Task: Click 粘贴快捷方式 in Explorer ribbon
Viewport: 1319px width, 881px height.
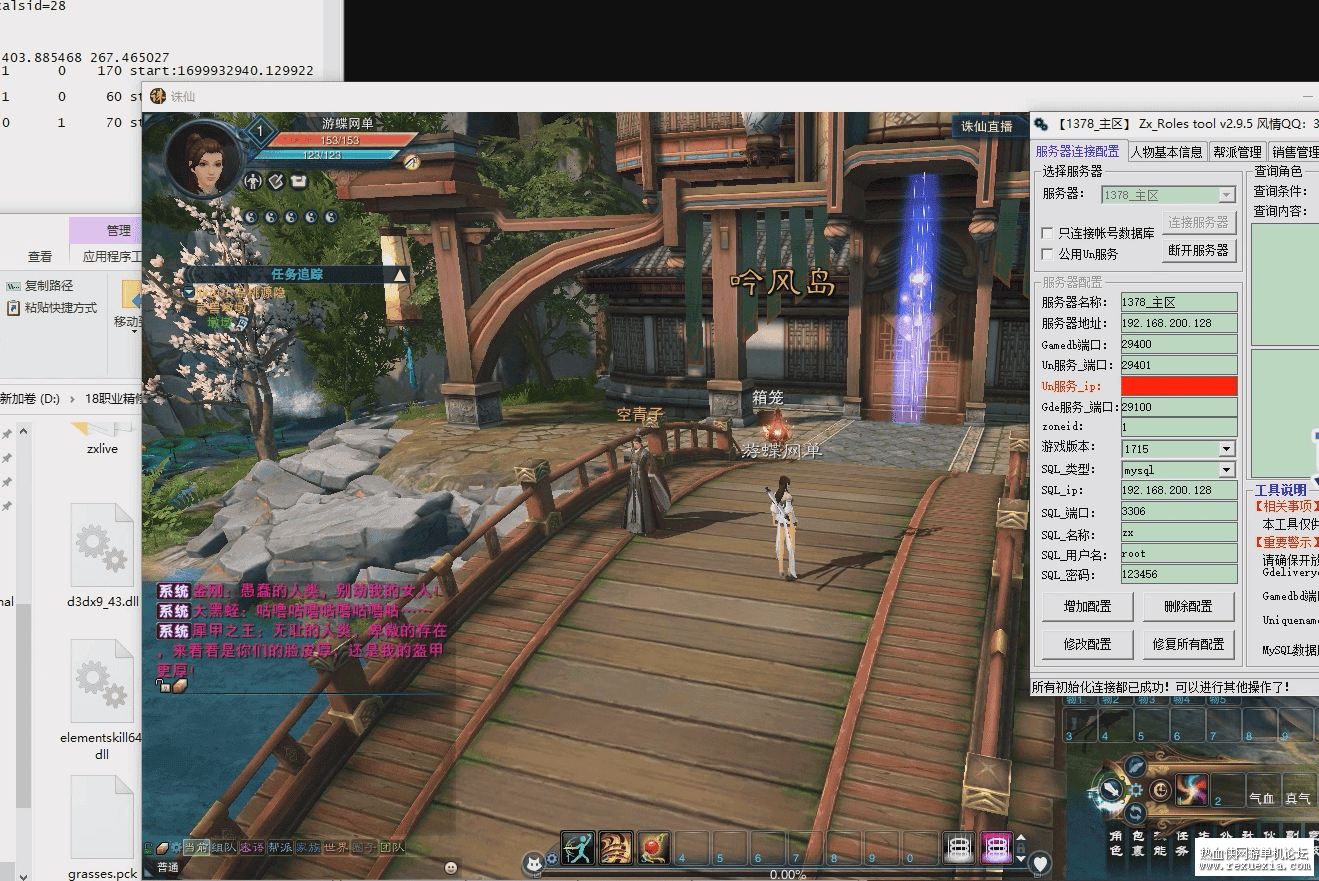Action: pos(52,308)
